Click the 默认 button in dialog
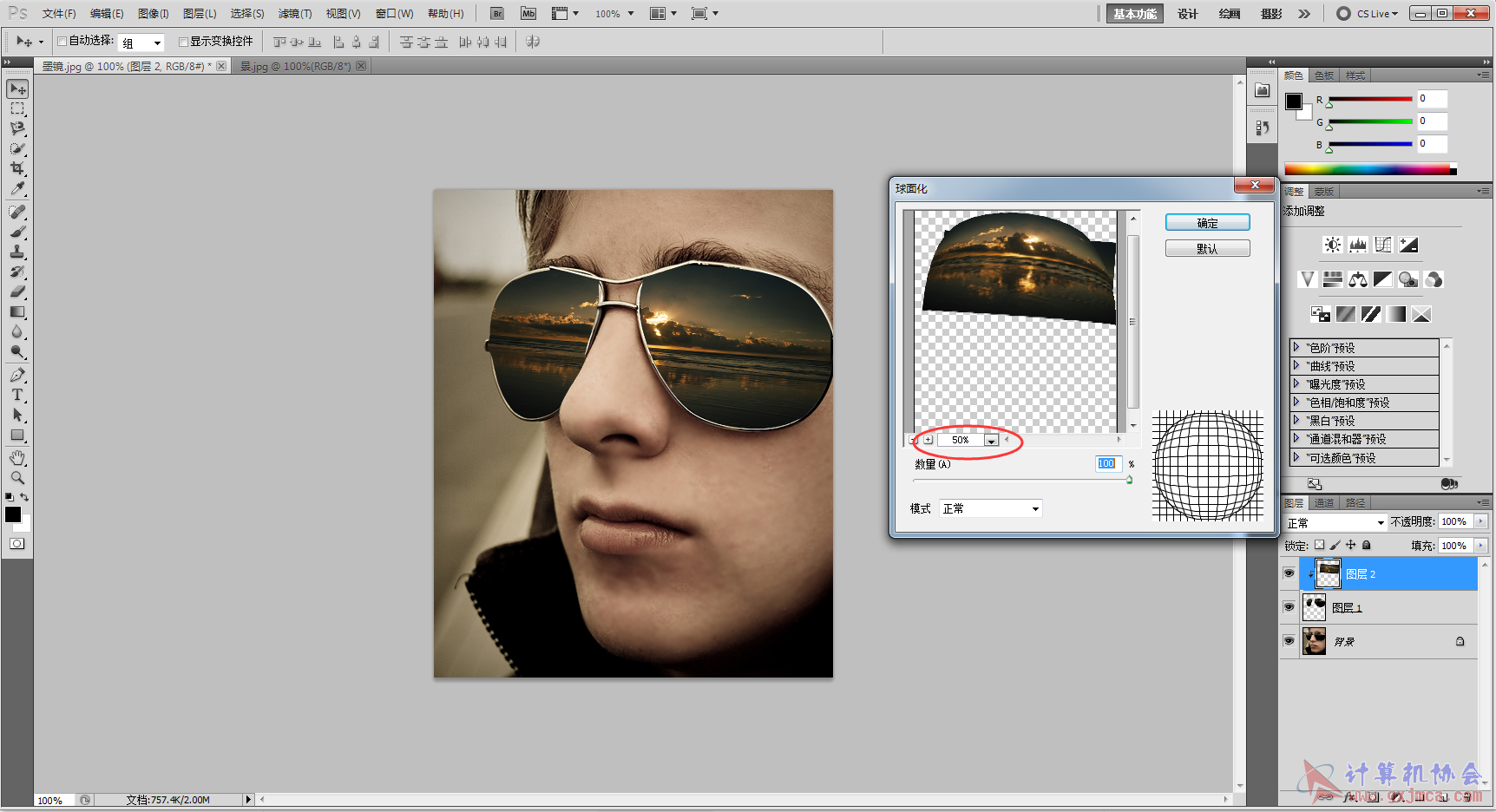Viewport: 1496px width, 812px height. point(1207,249)
